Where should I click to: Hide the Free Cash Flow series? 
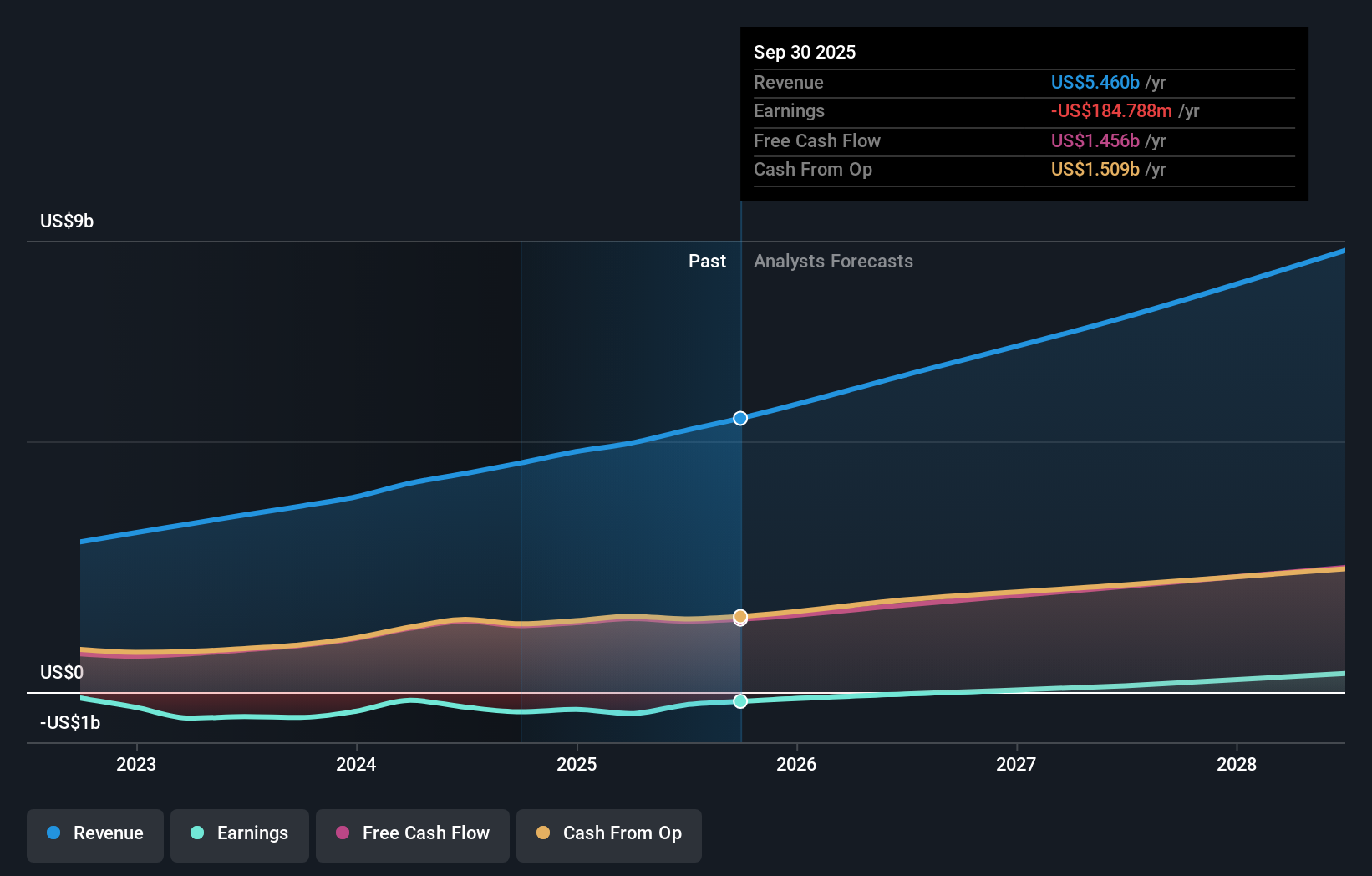tap(413, 833)
